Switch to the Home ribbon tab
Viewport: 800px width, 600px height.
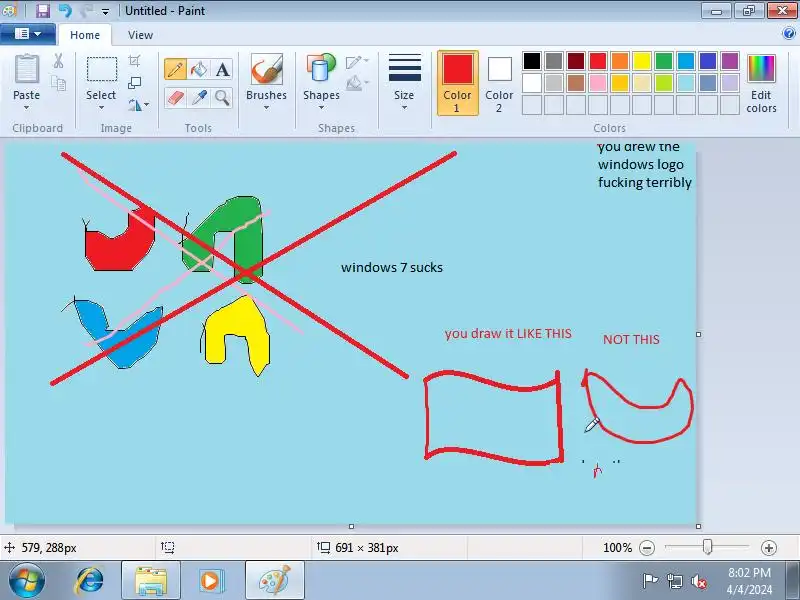click(85, 35)
